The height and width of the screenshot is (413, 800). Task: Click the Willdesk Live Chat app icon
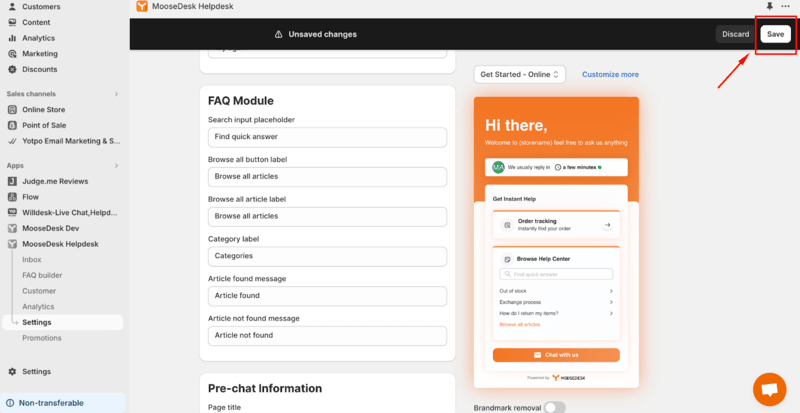tap(12, 212)
